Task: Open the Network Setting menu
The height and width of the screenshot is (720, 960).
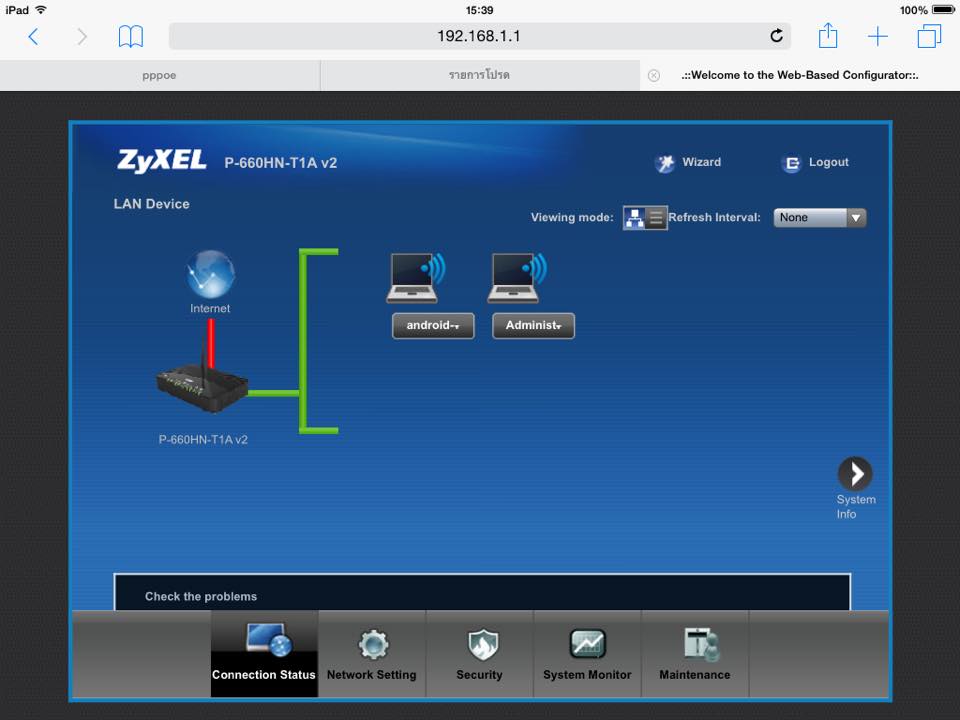Action: coord(372,654)
